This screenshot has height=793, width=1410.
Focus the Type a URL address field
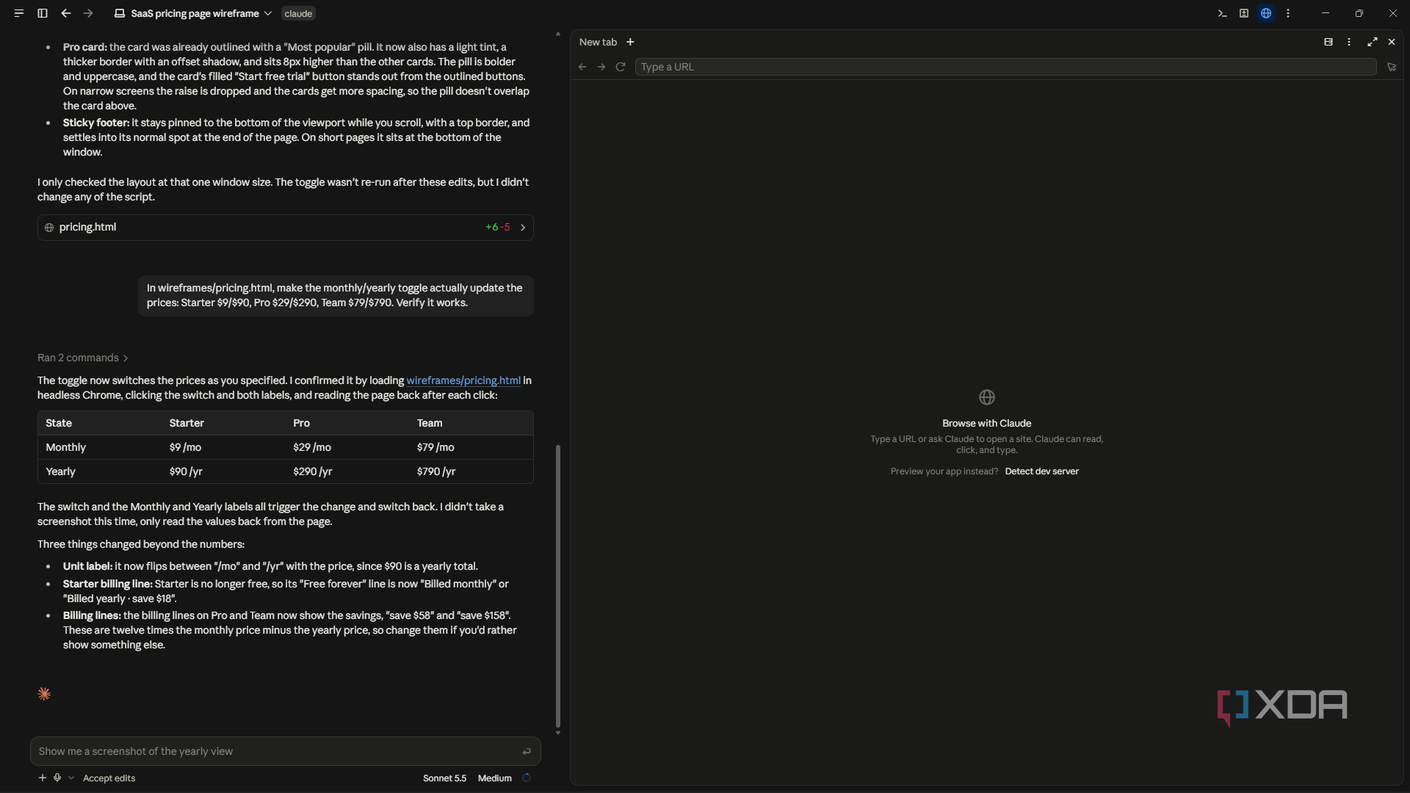(1005, 67)
